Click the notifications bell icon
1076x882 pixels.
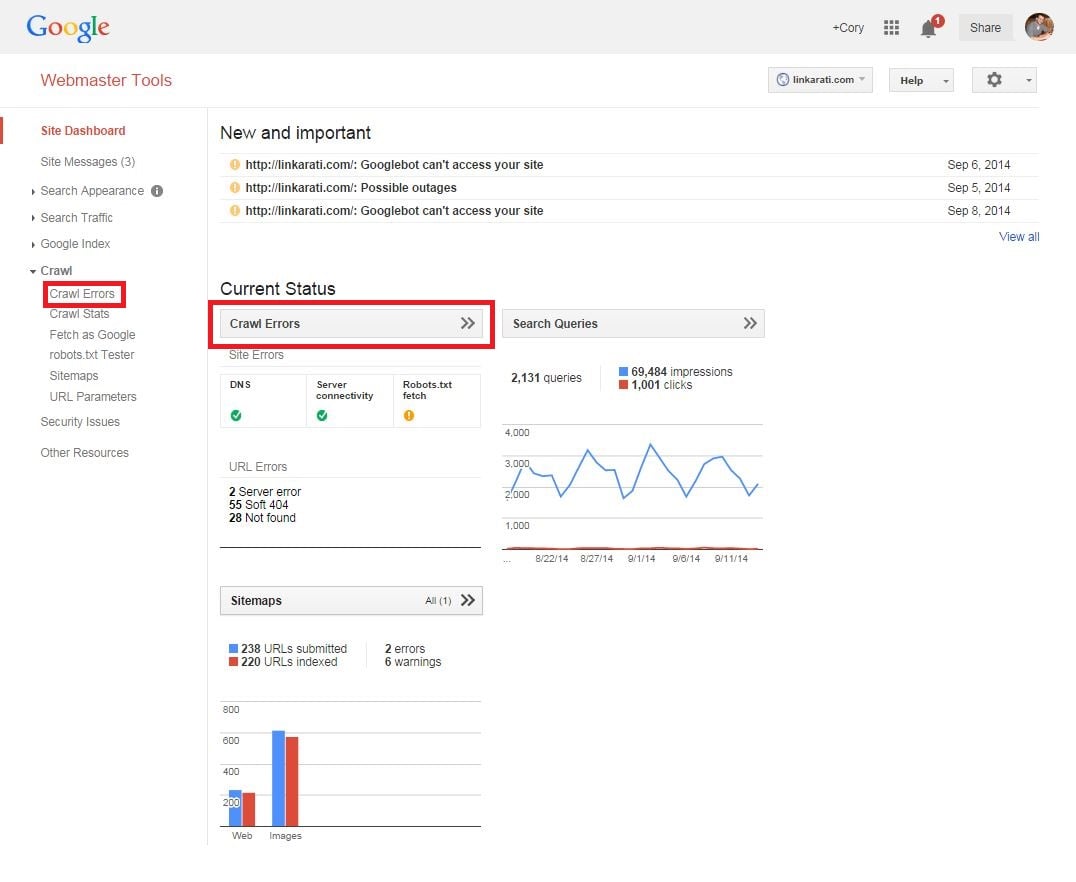coord(928,28)
